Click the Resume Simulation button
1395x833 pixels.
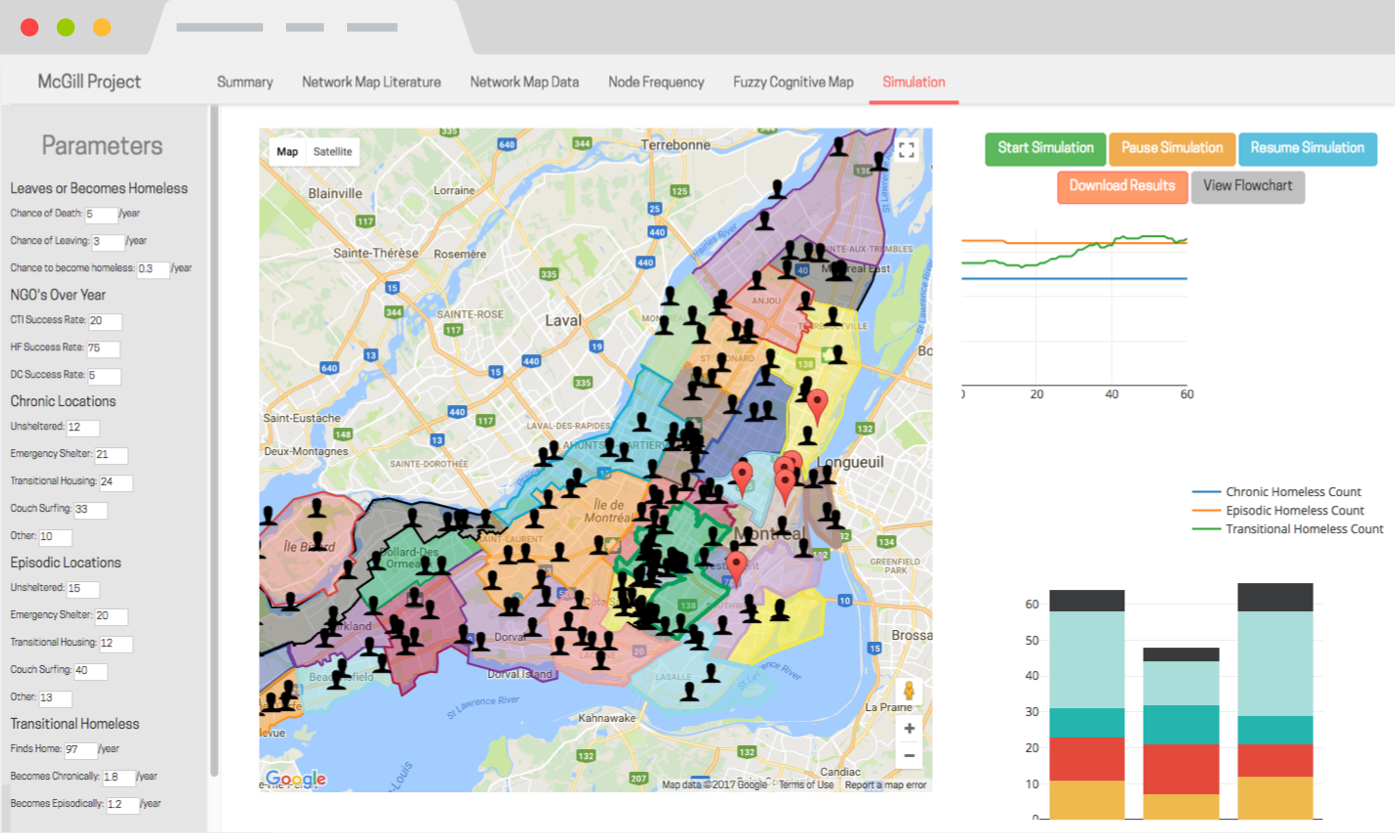click(x=1307, y=148)
